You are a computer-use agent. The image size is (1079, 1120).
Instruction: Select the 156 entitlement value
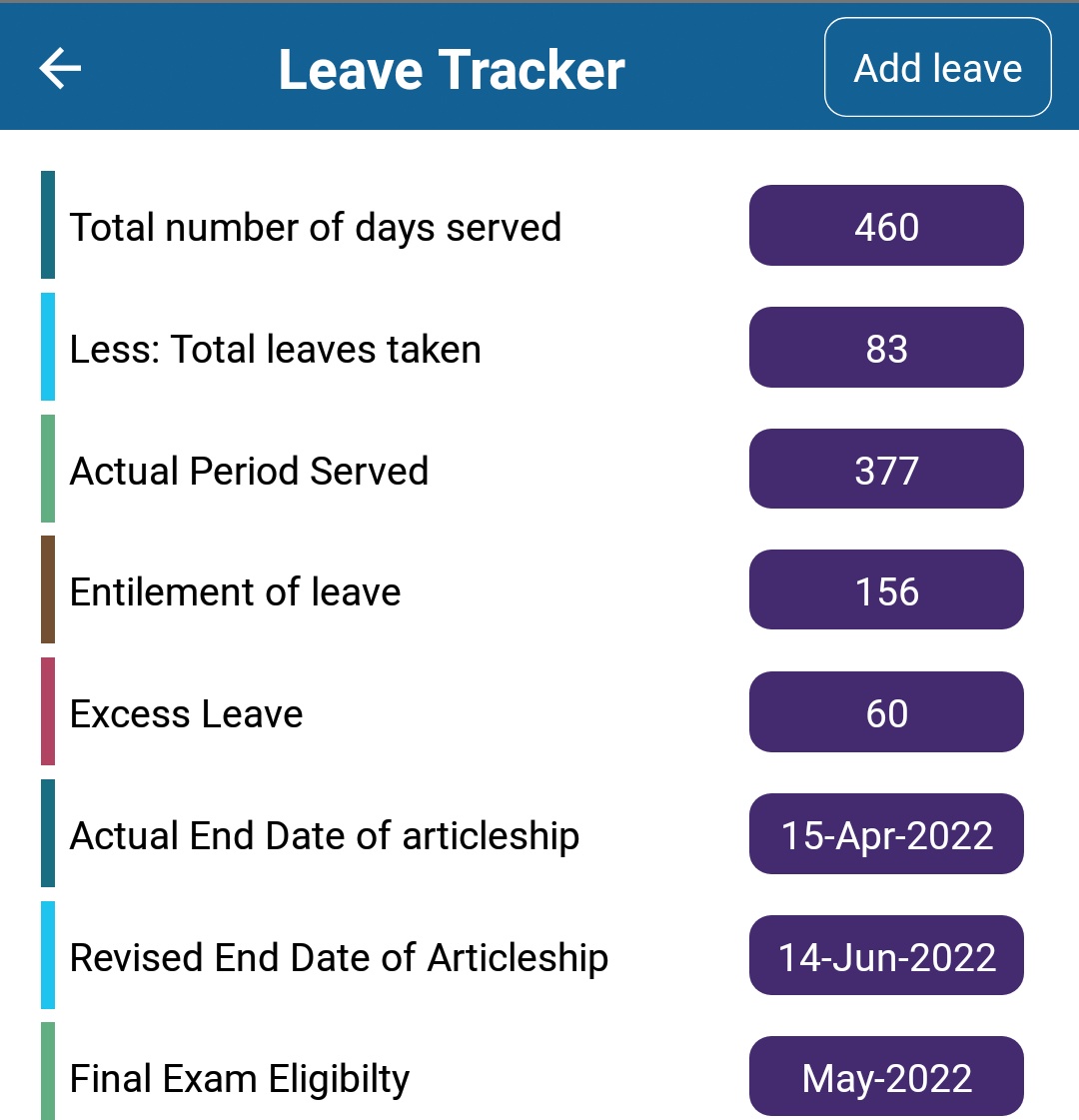[x=886, y=590]
